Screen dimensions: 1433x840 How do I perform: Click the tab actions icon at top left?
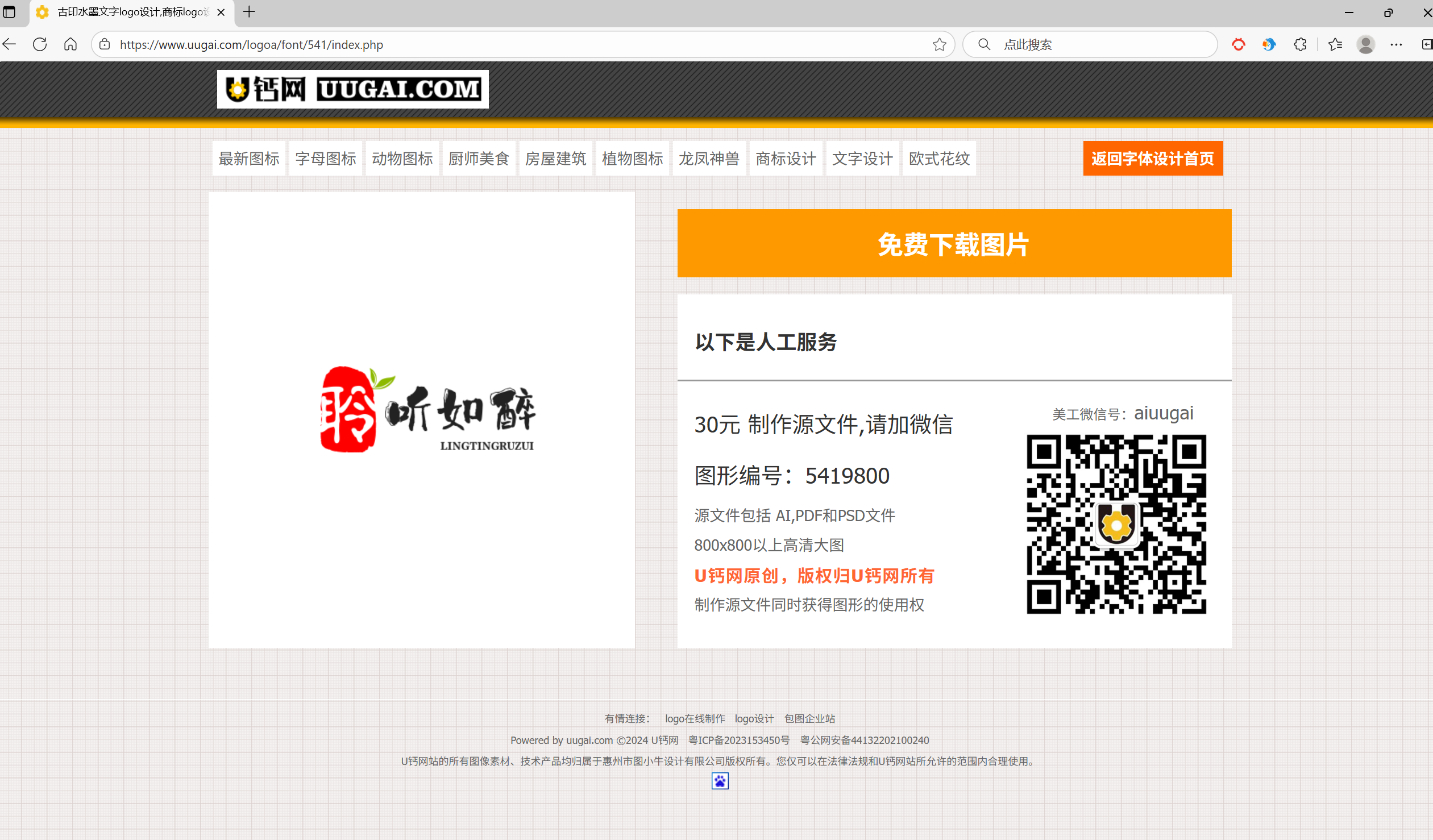tap(10, 12)
